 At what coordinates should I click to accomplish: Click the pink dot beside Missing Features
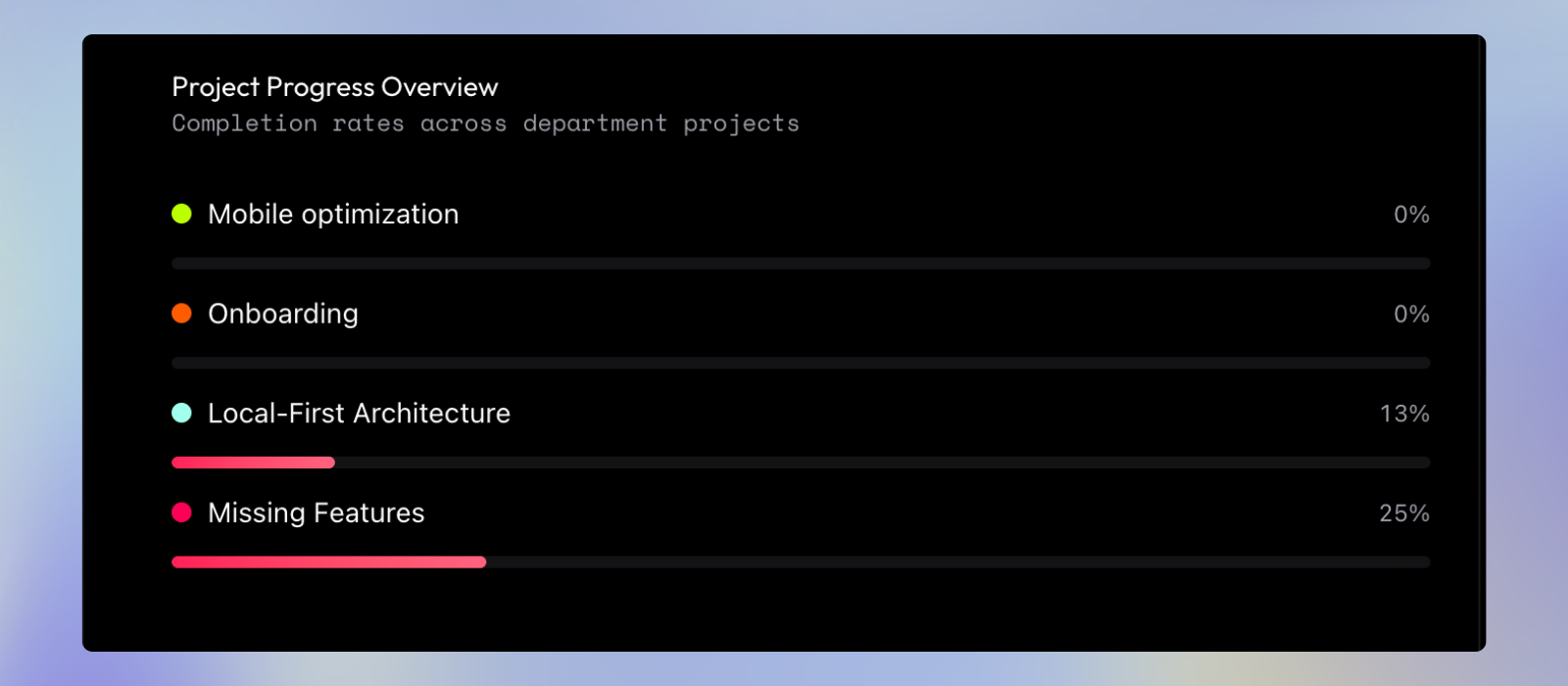pos(181,513)
